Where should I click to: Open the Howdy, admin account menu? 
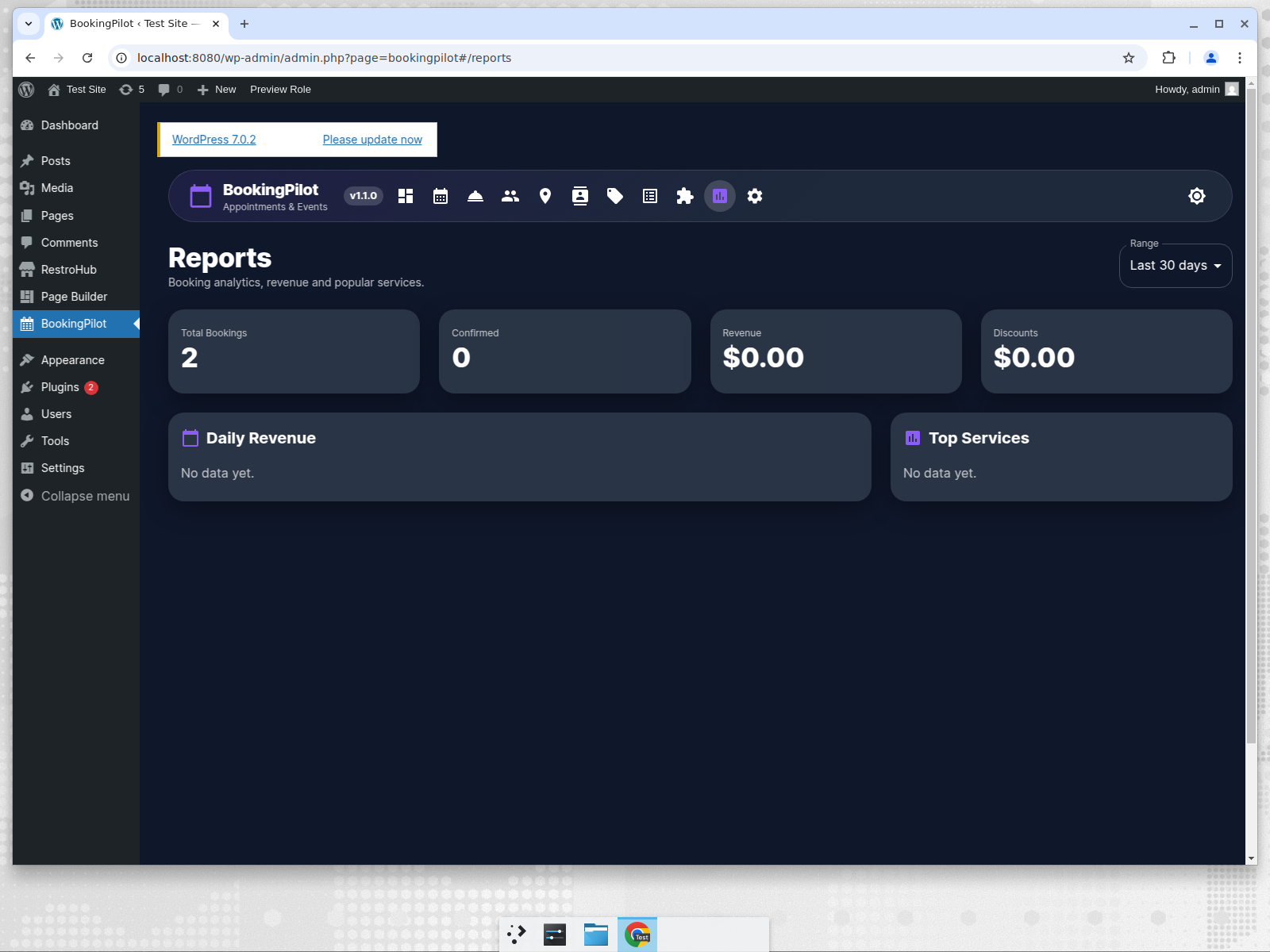[1196, 90]
